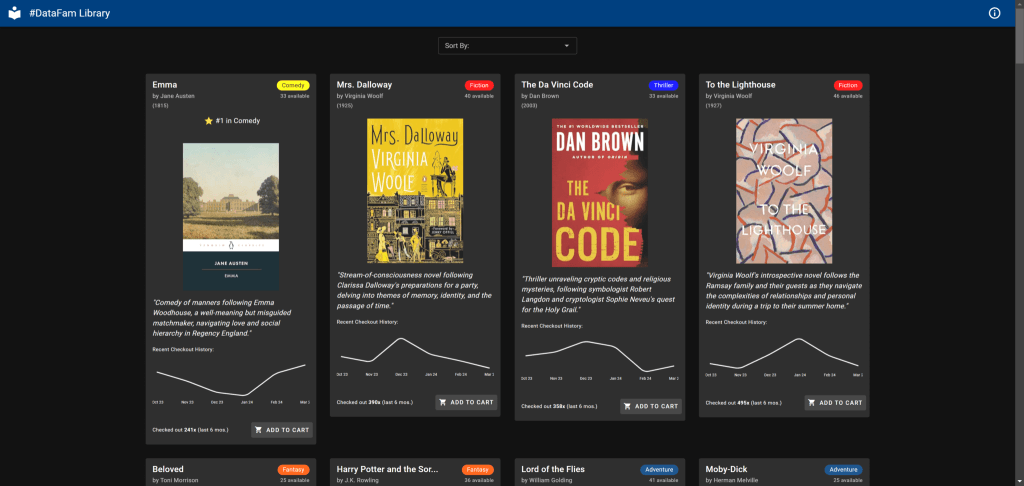Click cart icon on Mrs. Dalloway card
Image resolution: width=1024 pixels, height=486 pixels.
pos(443,402)
